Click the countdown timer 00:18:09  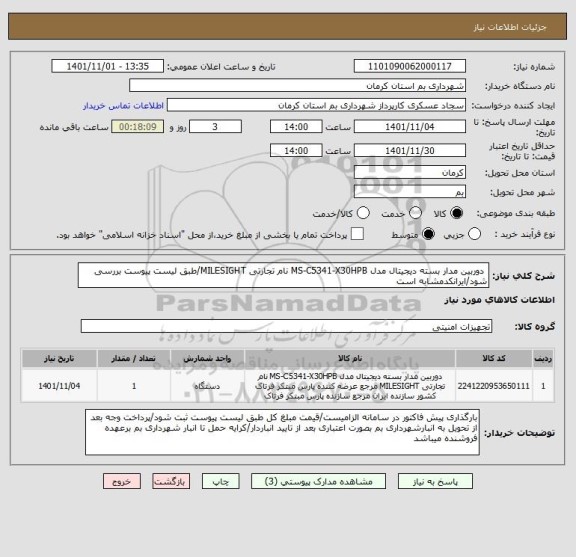[x=138, y=127]
